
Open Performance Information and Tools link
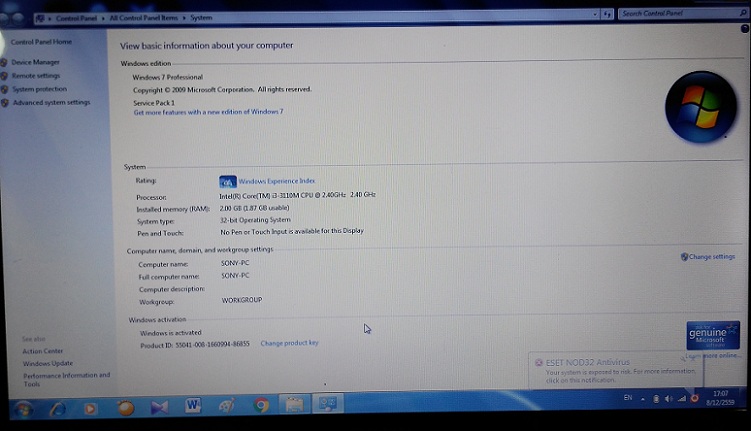point(67,379)
